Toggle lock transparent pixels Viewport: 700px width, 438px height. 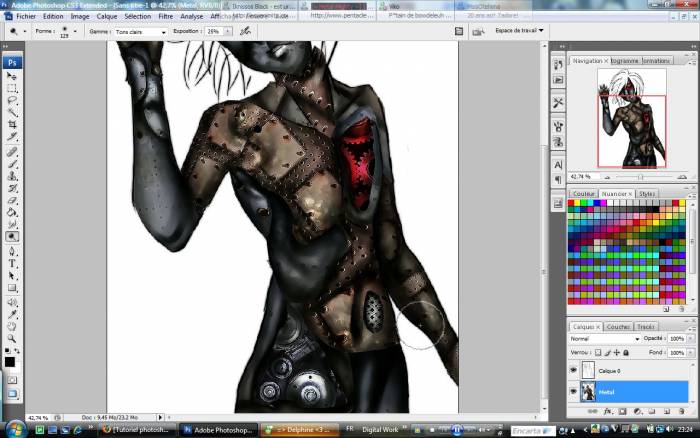(598, 352)
